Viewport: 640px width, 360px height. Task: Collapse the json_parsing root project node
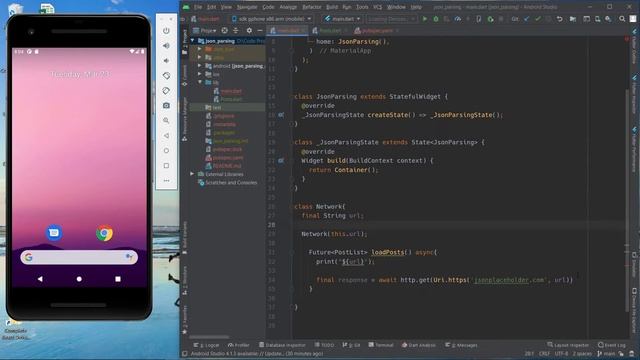pyautogui.click(x=192, y=41)
